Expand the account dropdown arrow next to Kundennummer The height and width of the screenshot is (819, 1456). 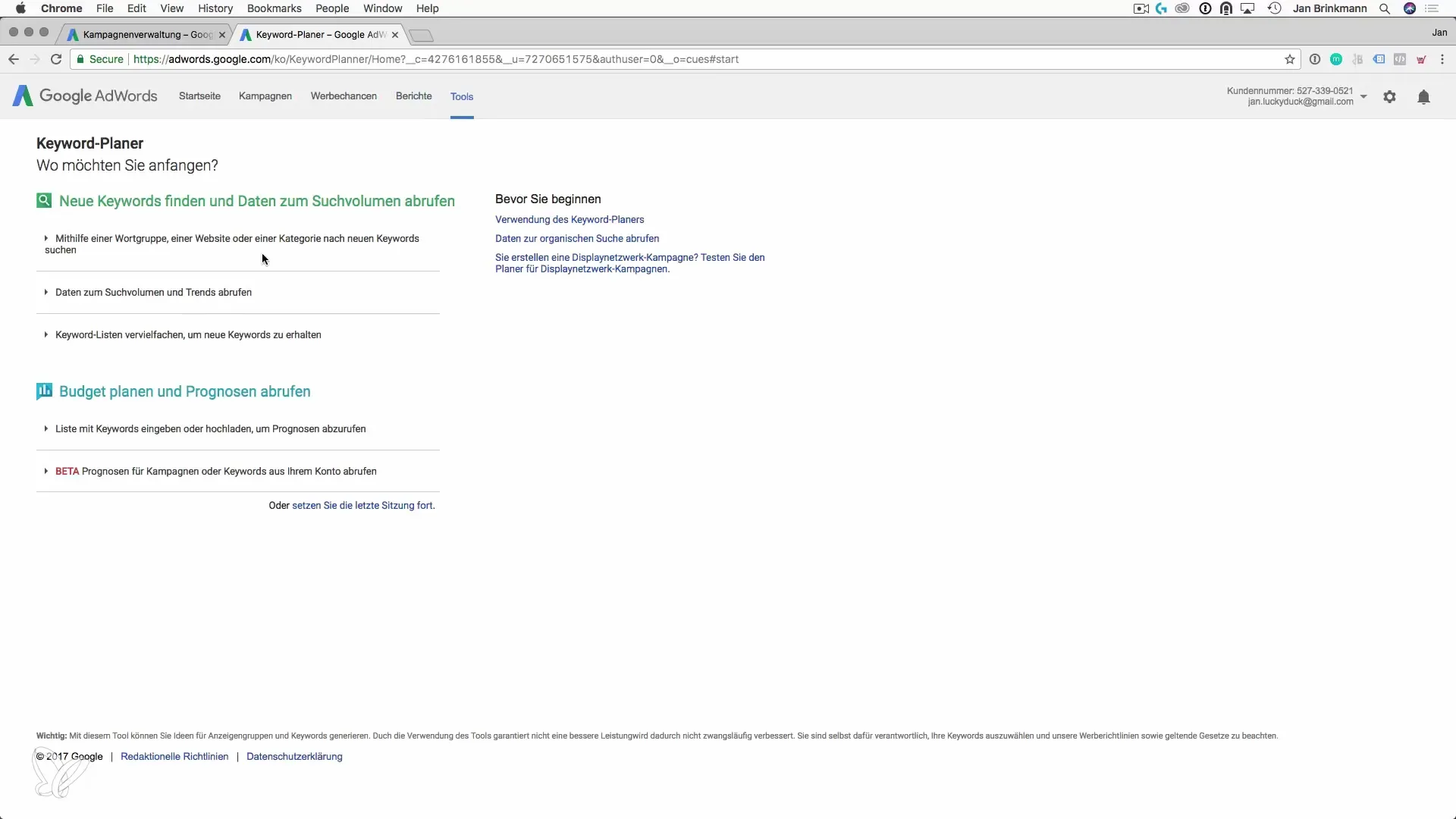(1363, 96)
